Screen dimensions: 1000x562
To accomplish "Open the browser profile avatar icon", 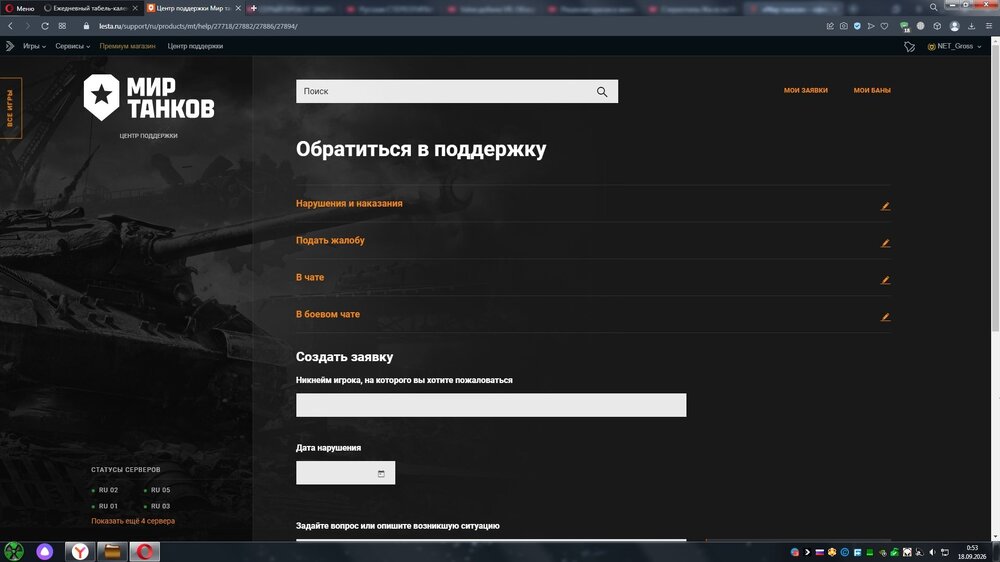I will 954,26.
